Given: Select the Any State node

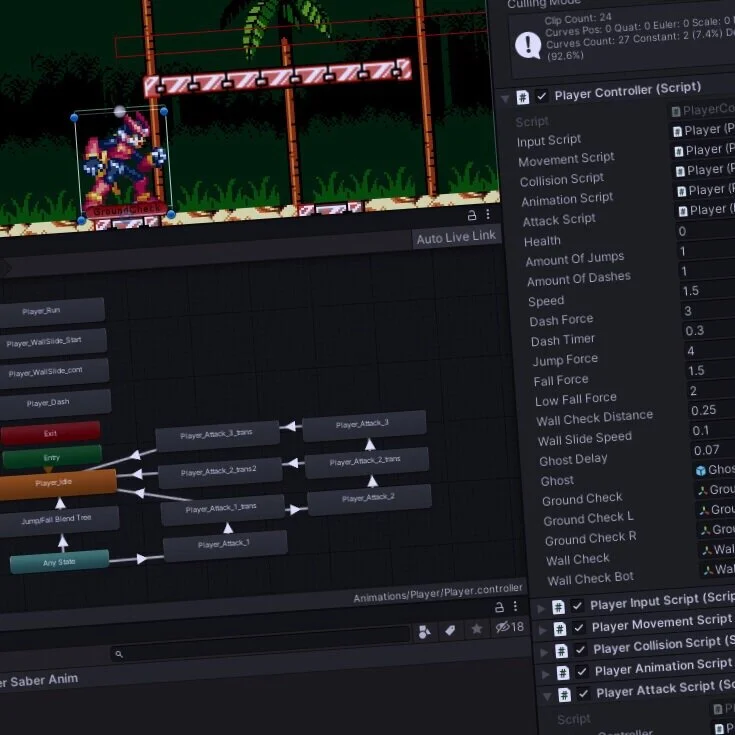Looking at the screenshot, I should tap(60, 562).
